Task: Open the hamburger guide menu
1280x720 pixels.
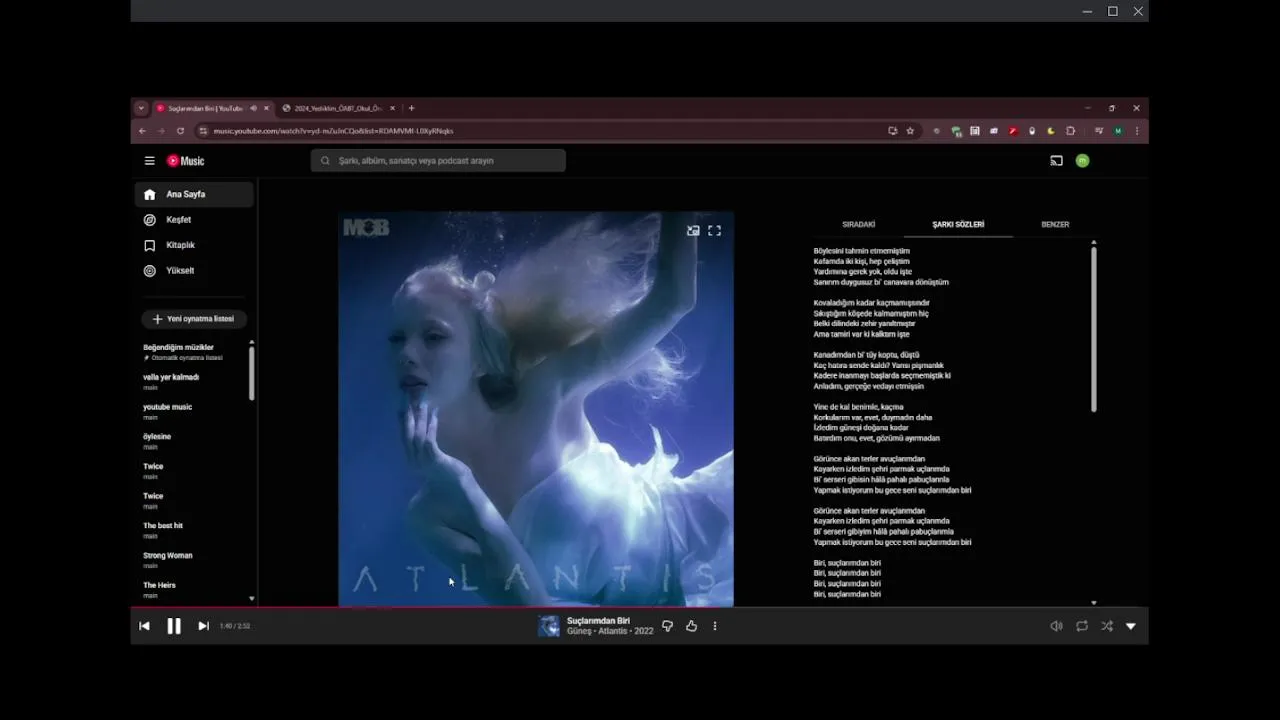Action: click(149, 161)
